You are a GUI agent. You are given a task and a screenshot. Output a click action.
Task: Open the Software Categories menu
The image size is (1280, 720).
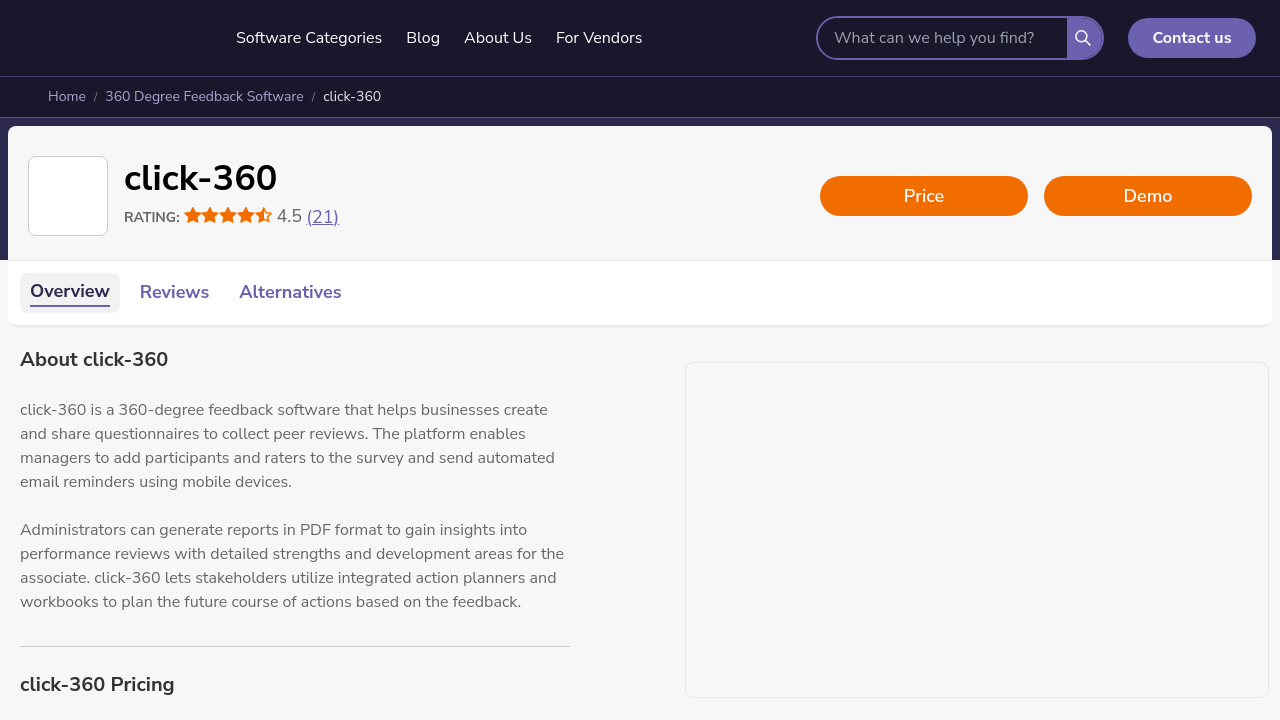coord(309,38)
